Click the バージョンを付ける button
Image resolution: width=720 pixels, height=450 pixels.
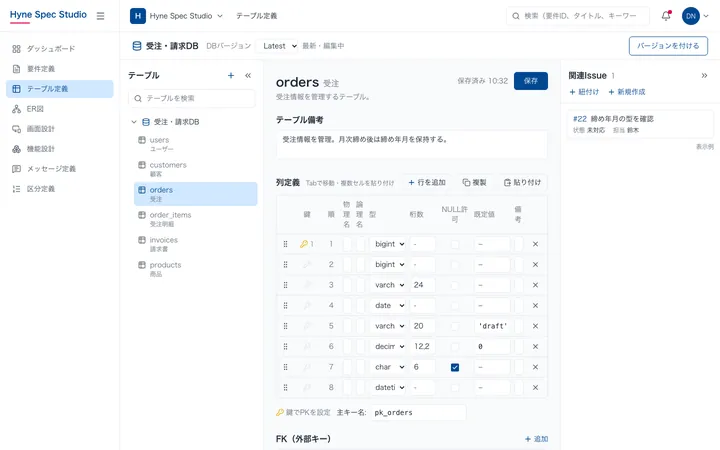tap(668, 46)
